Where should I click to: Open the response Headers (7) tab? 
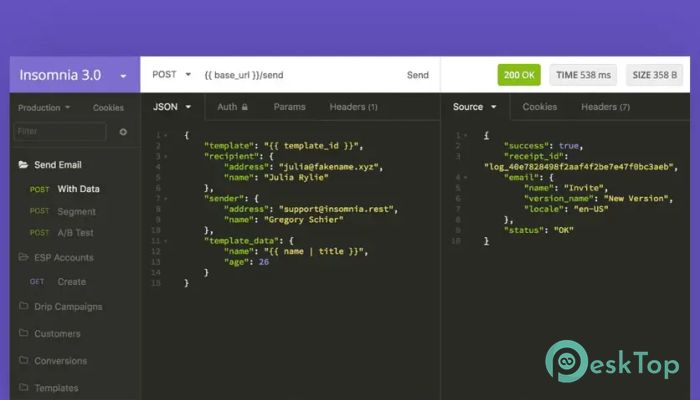point(605,107)
